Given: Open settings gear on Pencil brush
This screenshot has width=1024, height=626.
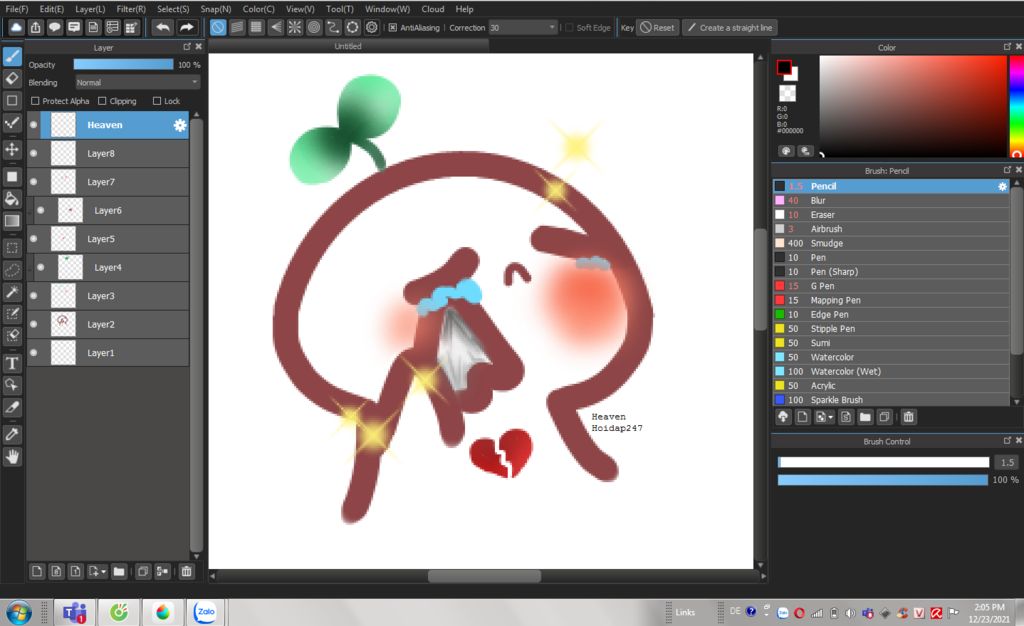Looking at the screenshot, I should click(1002, 186).
